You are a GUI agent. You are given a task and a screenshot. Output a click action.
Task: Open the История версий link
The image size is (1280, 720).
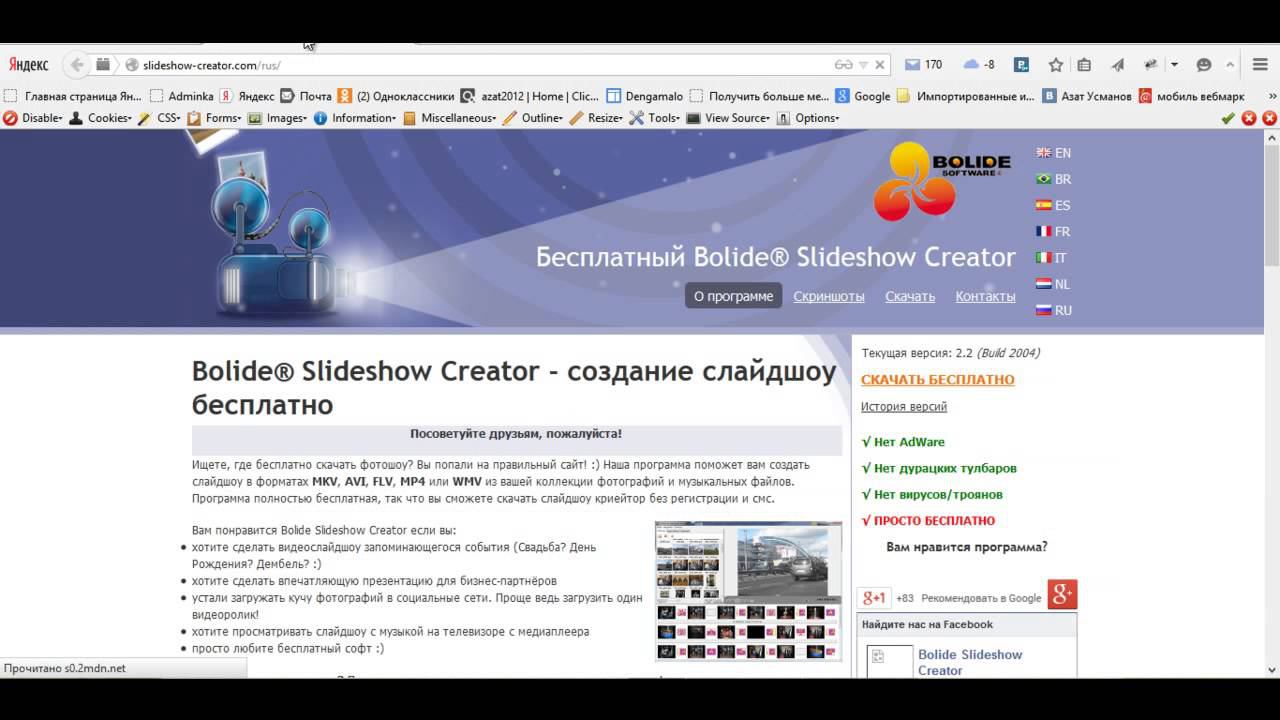click(x=904, y=406)
